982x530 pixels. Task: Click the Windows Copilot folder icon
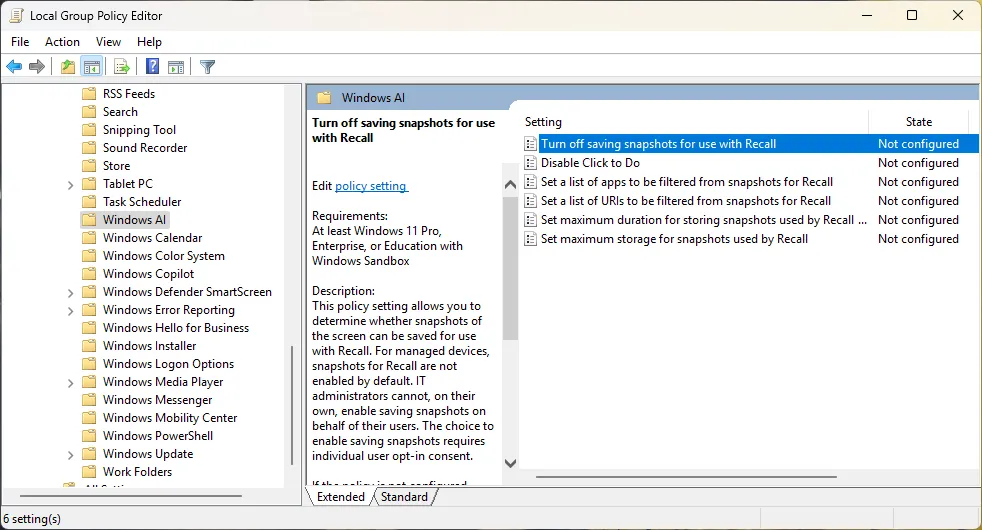pyautogui.click(x=90, y=274)
